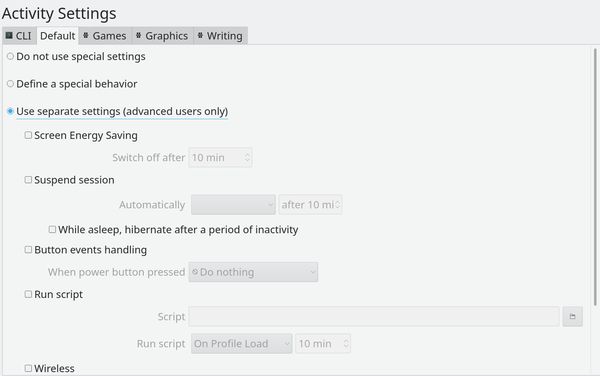Enable the Screen Energy Saving checkbox
Image resolution: width=600 pixels, height=376 pixels.
click(x=28, y=135)
